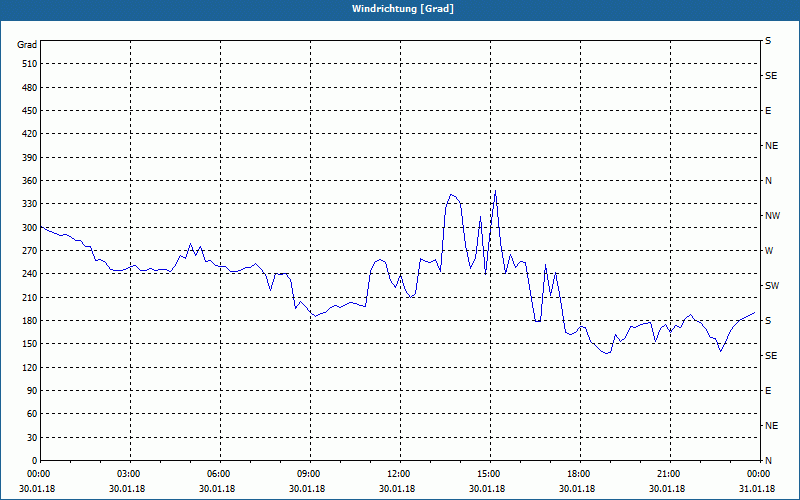The image size is (800, 500).
Task: Select the 18:00 time label
Action: click(x=580, y=474)
